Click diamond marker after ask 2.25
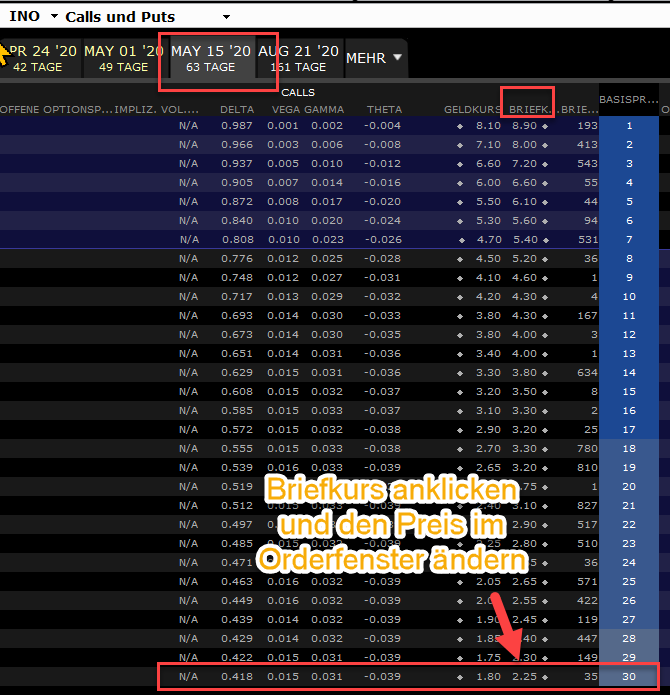This screenshot has height=695, width=670. coord(545,677)
